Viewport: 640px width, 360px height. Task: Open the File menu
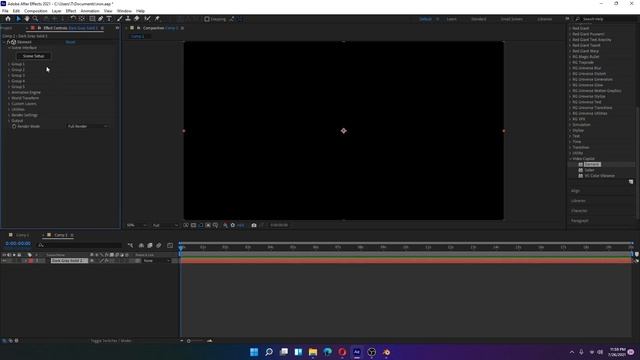pos(5,11)
